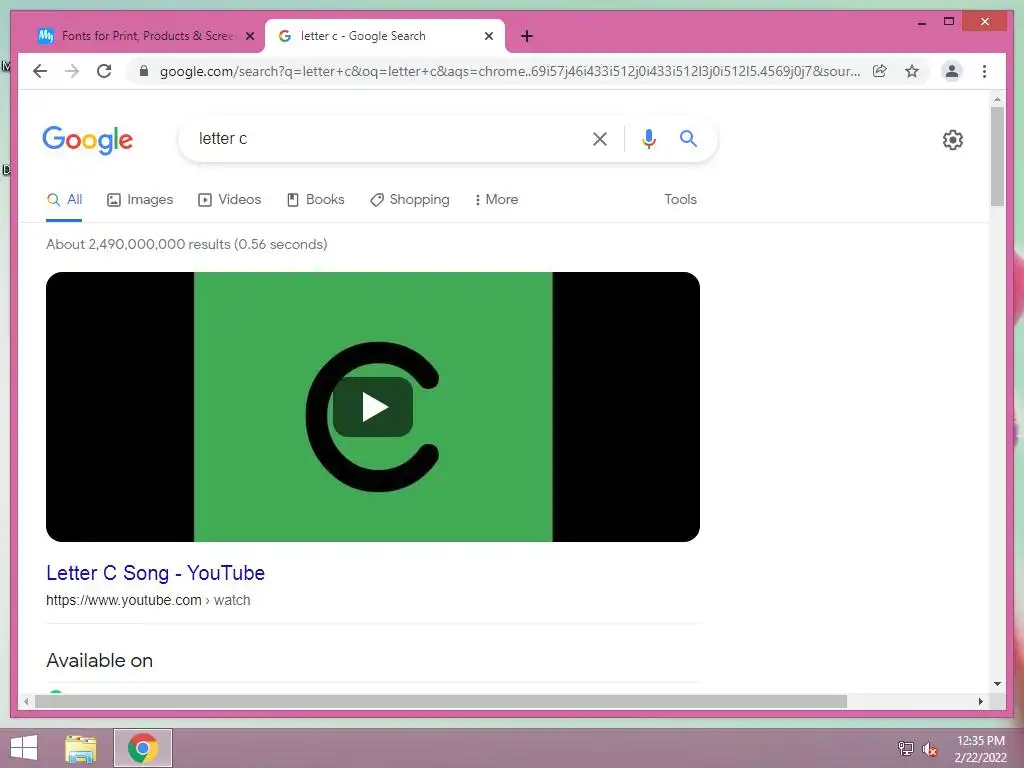
Task: Switch to Shopping results
Action: [409, 200]
